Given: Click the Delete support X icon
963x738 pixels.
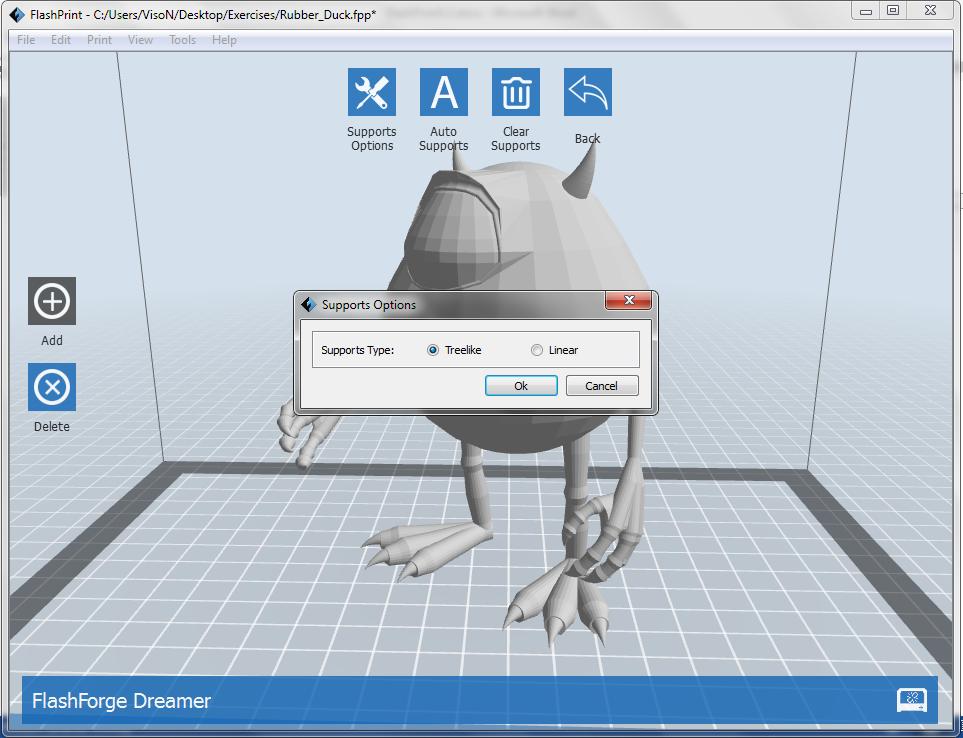Looking at the screenshot, I should coord(52,387).
